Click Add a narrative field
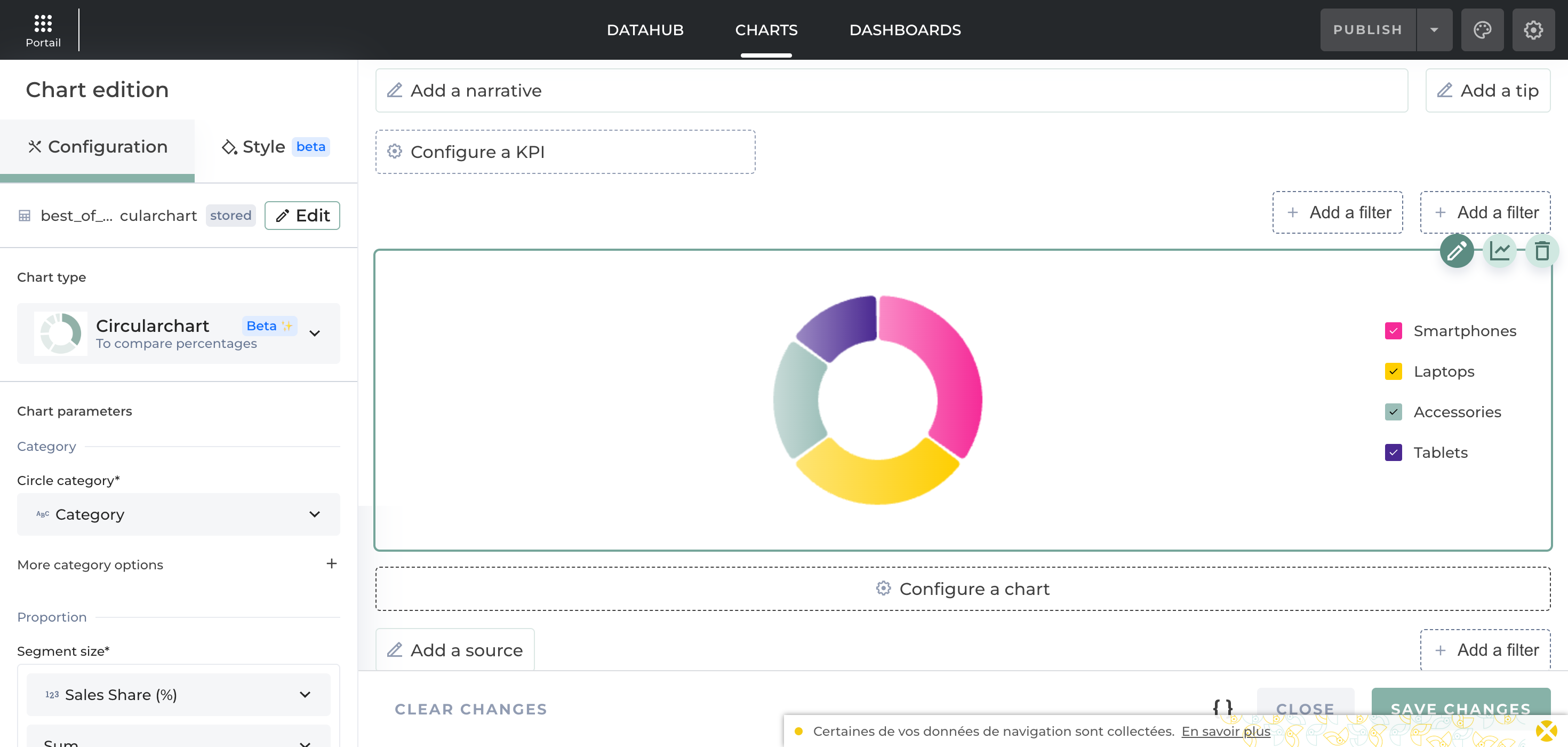 click(891, 90)
